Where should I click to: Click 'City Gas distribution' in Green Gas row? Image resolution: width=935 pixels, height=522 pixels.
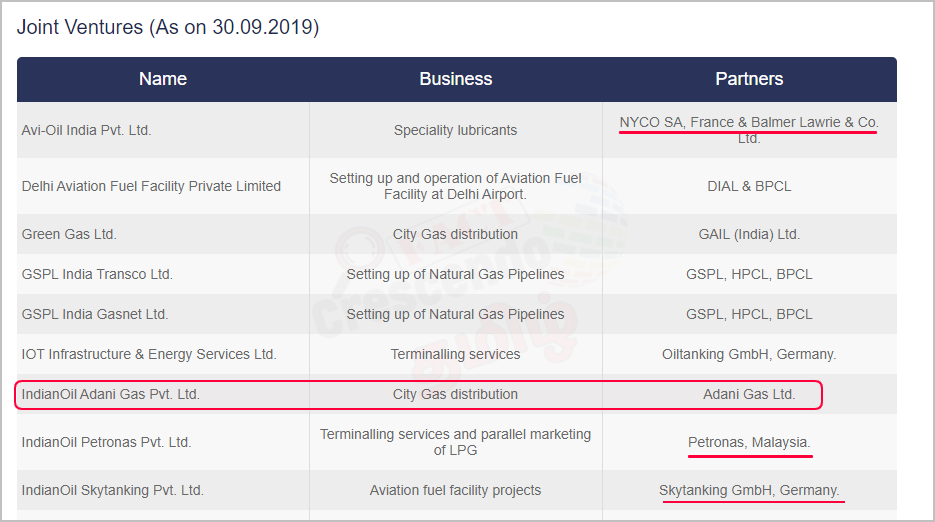[x=456, y=234]
